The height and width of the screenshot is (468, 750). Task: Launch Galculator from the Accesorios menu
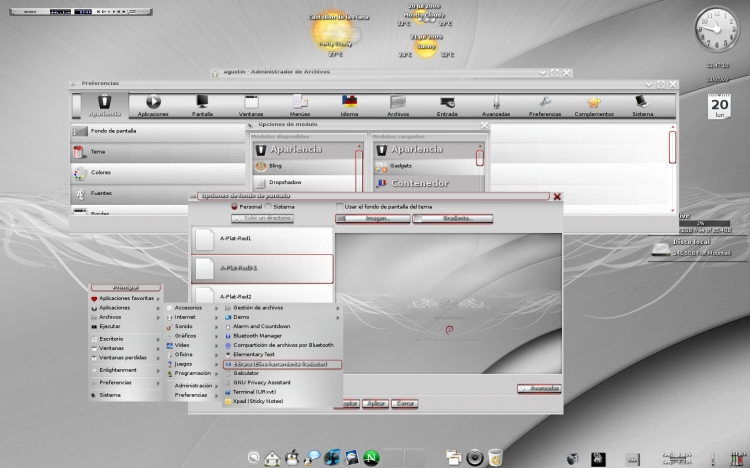tap(282, 373)
